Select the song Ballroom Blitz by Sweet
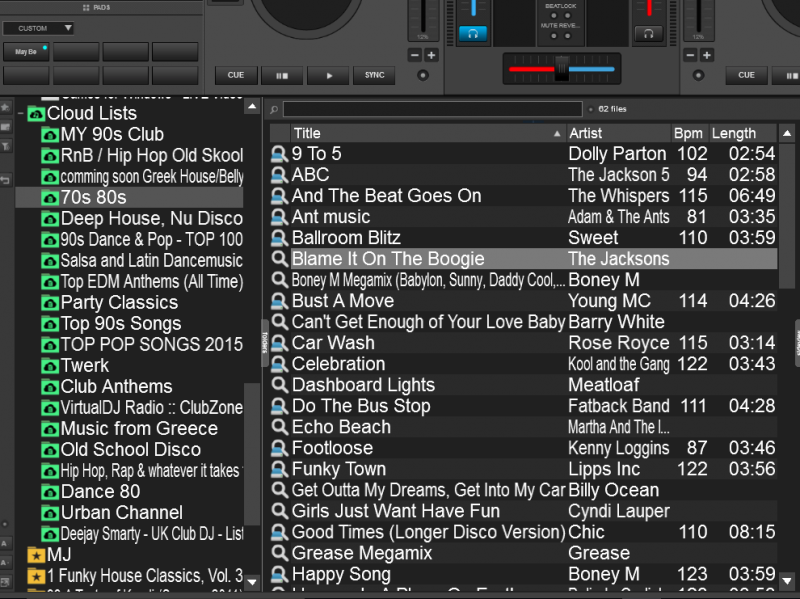The image size is (800, 599). coord(523,238)
